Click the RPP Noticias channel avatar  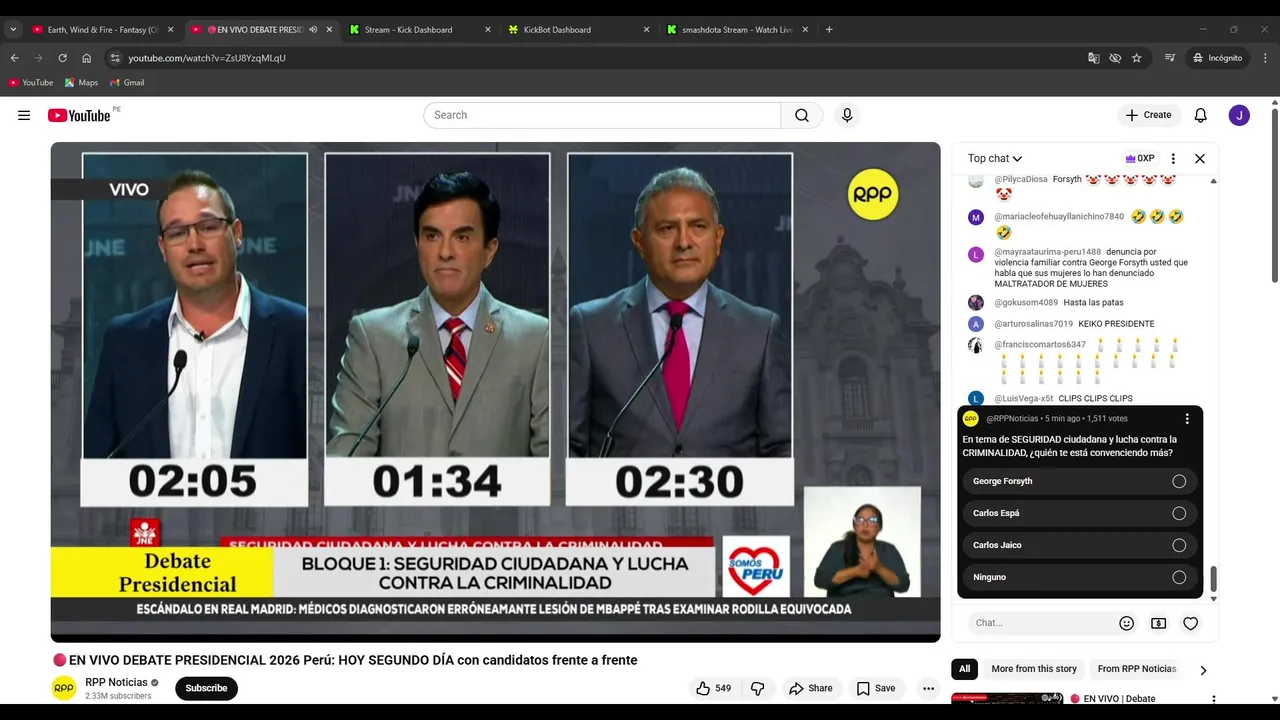click(x=64, y=688)
